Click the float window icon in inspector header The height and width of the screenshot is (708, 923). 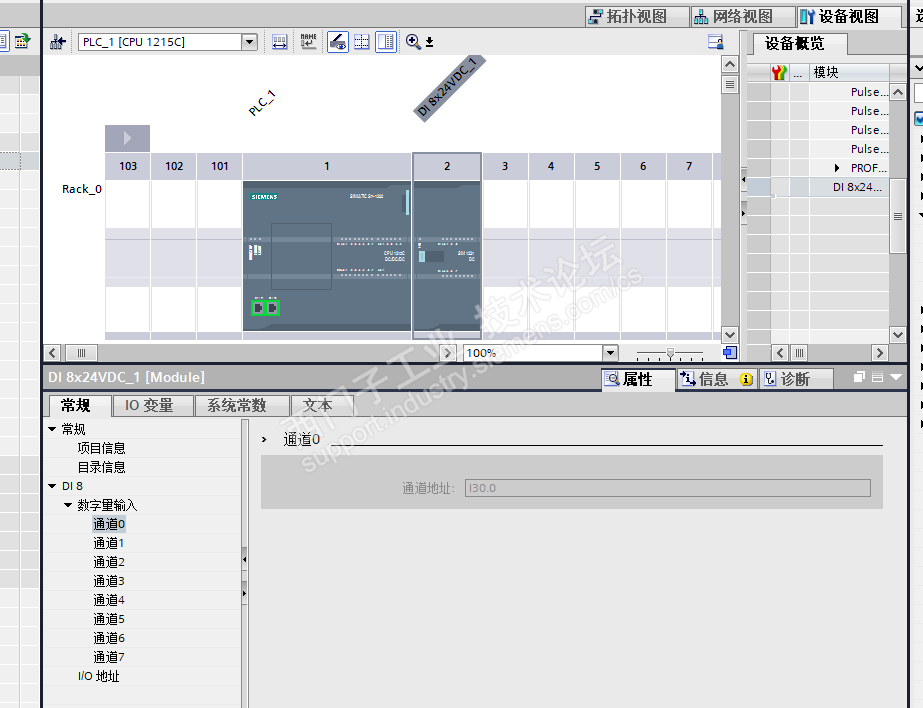tap(859, 377)
